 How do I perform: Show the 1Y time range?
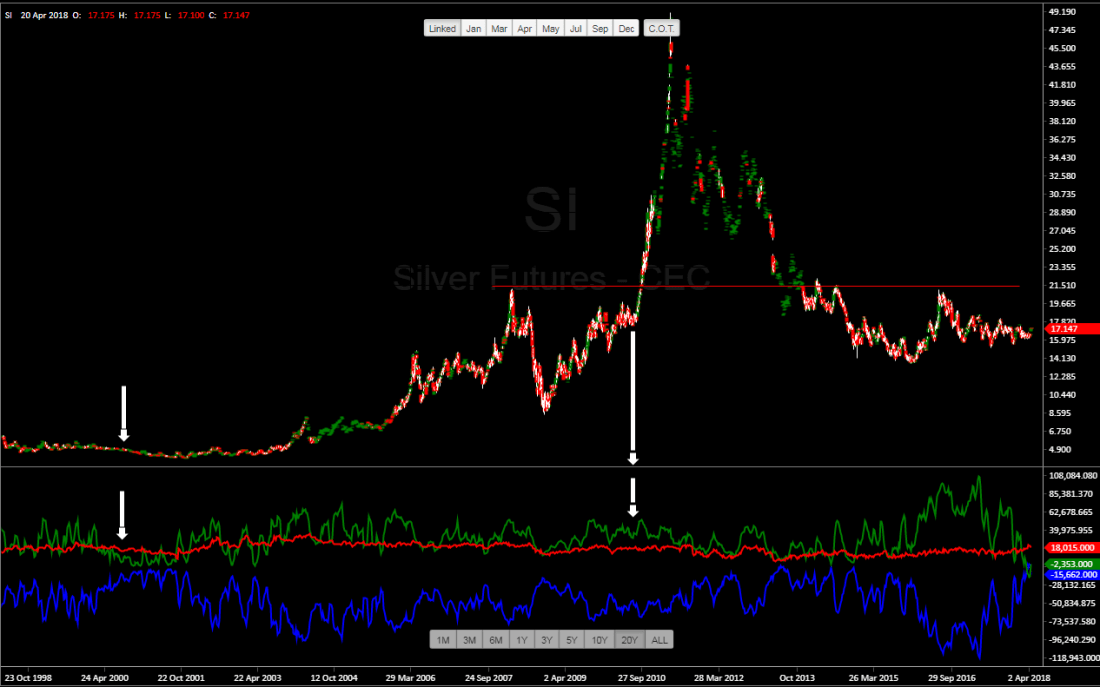point(520,640)
